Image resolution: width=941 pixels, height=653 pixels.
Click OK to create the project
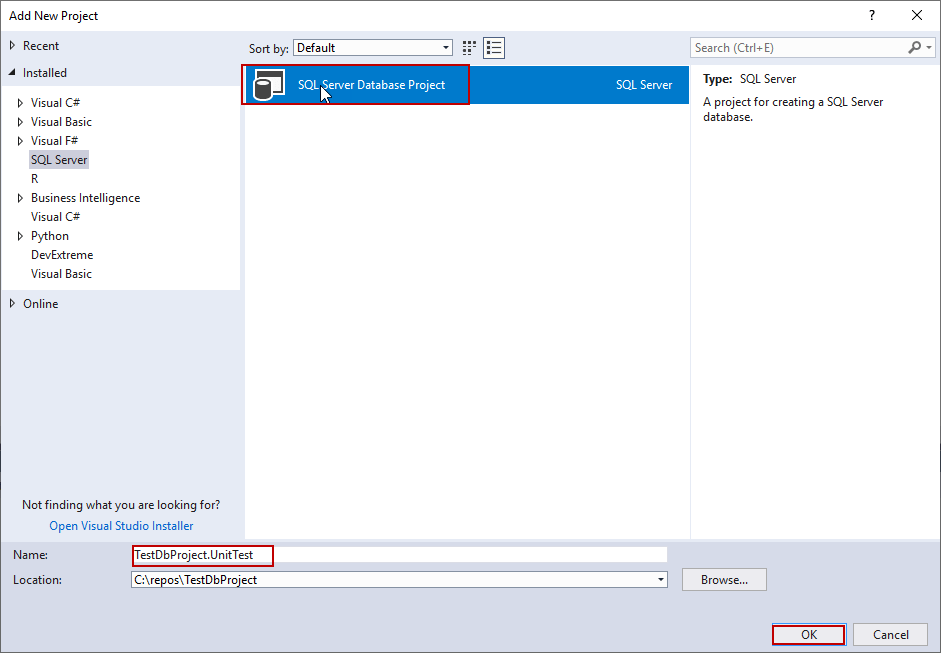point(807,634)
